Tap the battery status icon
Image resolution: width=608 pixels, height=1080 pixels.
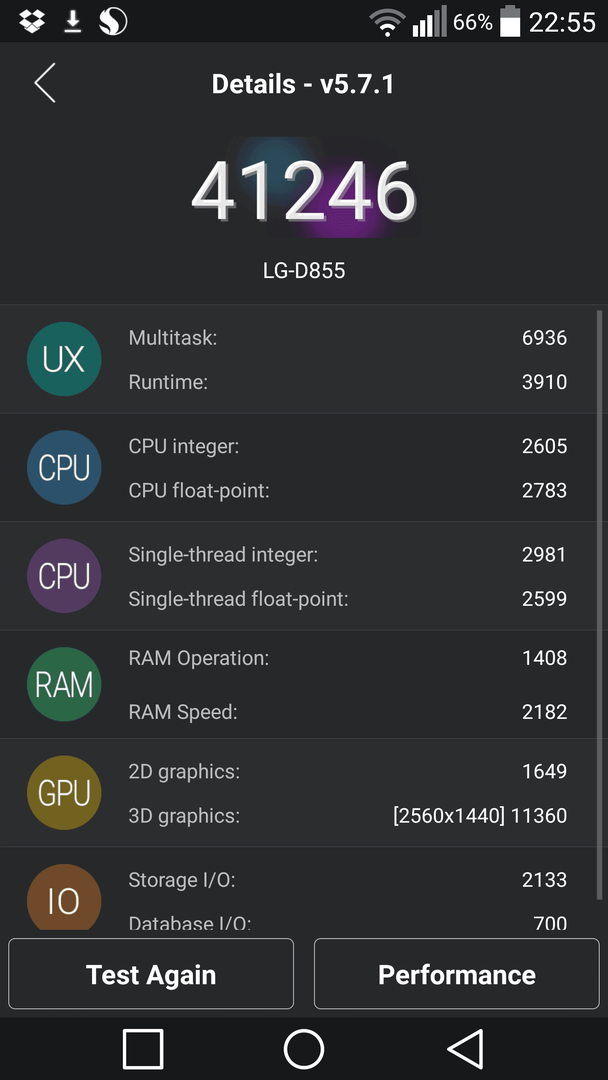click(510, 21)
